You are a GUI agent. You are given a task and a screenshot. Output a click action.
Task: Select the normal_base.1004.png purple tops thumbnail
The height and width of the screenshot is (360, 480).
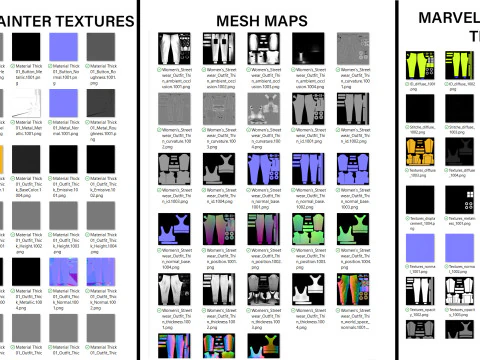click(x=174, y=229)
